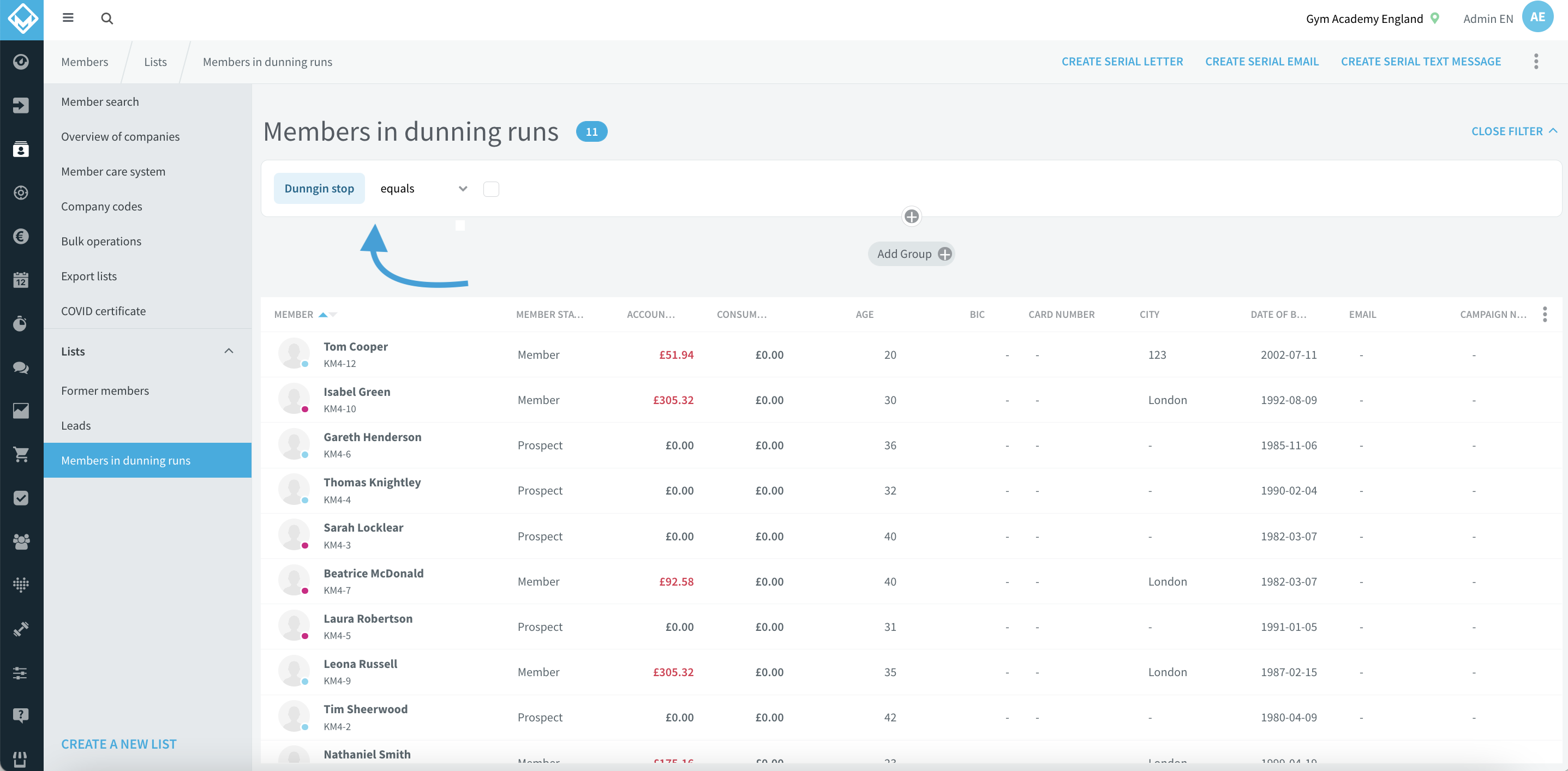1568x771 pixels.
Task: Open the plug-in sidebar icon at bottom
Action: 21,759
